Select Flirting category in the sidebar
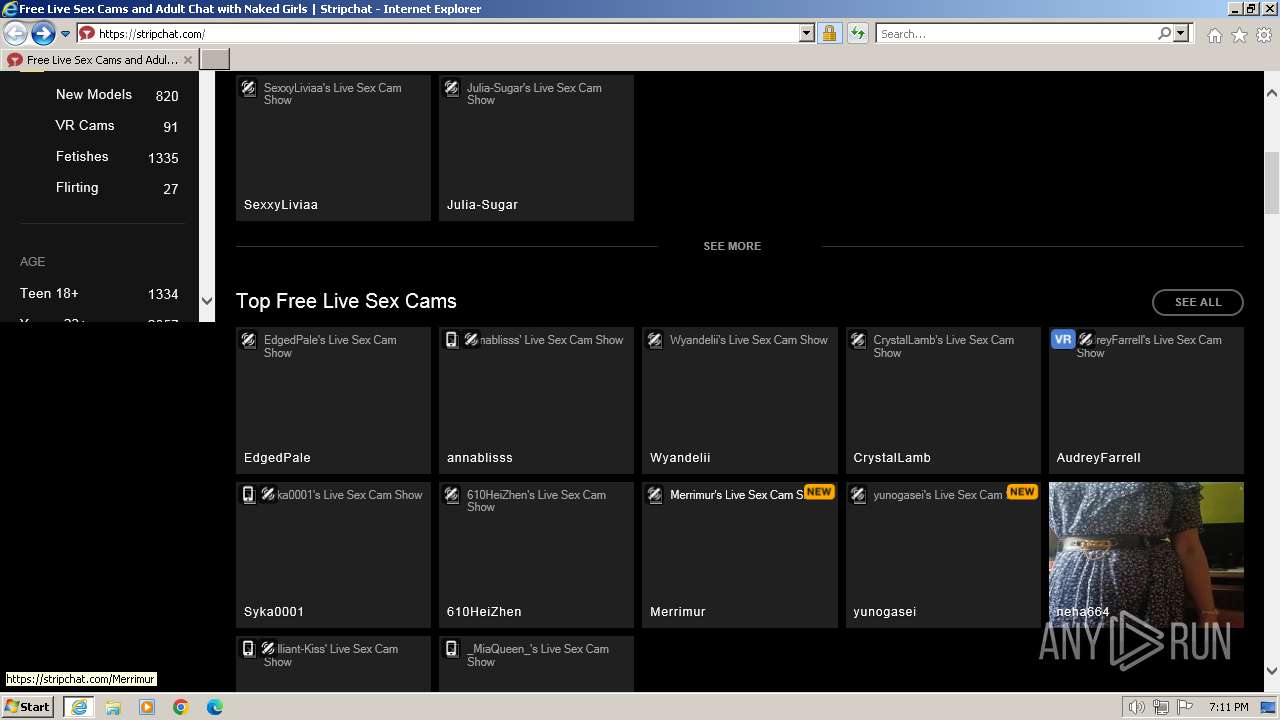 coord(77,187)
